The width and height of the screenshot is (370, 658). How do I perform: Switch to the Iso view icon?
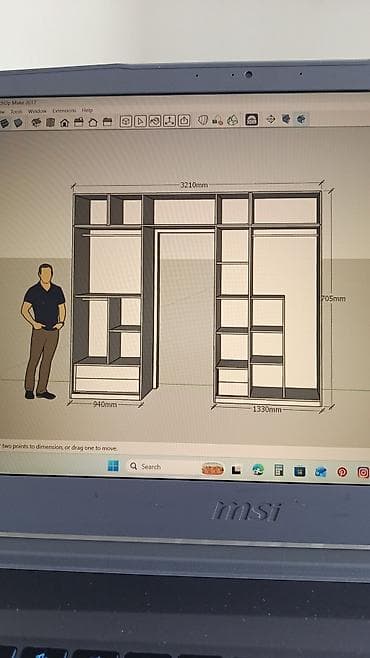36,123
